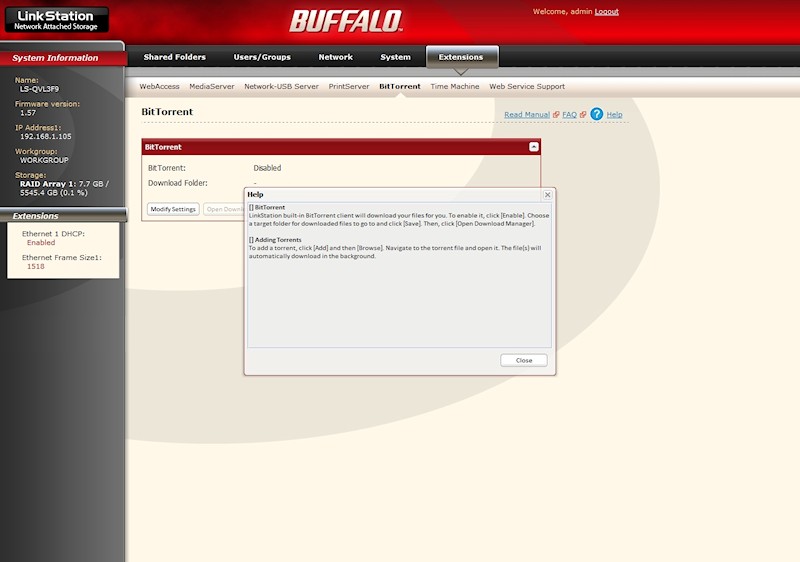Open the Users/Groups tab
The width and height of the screenshot is (800, 562).
(x=262, y=57)
